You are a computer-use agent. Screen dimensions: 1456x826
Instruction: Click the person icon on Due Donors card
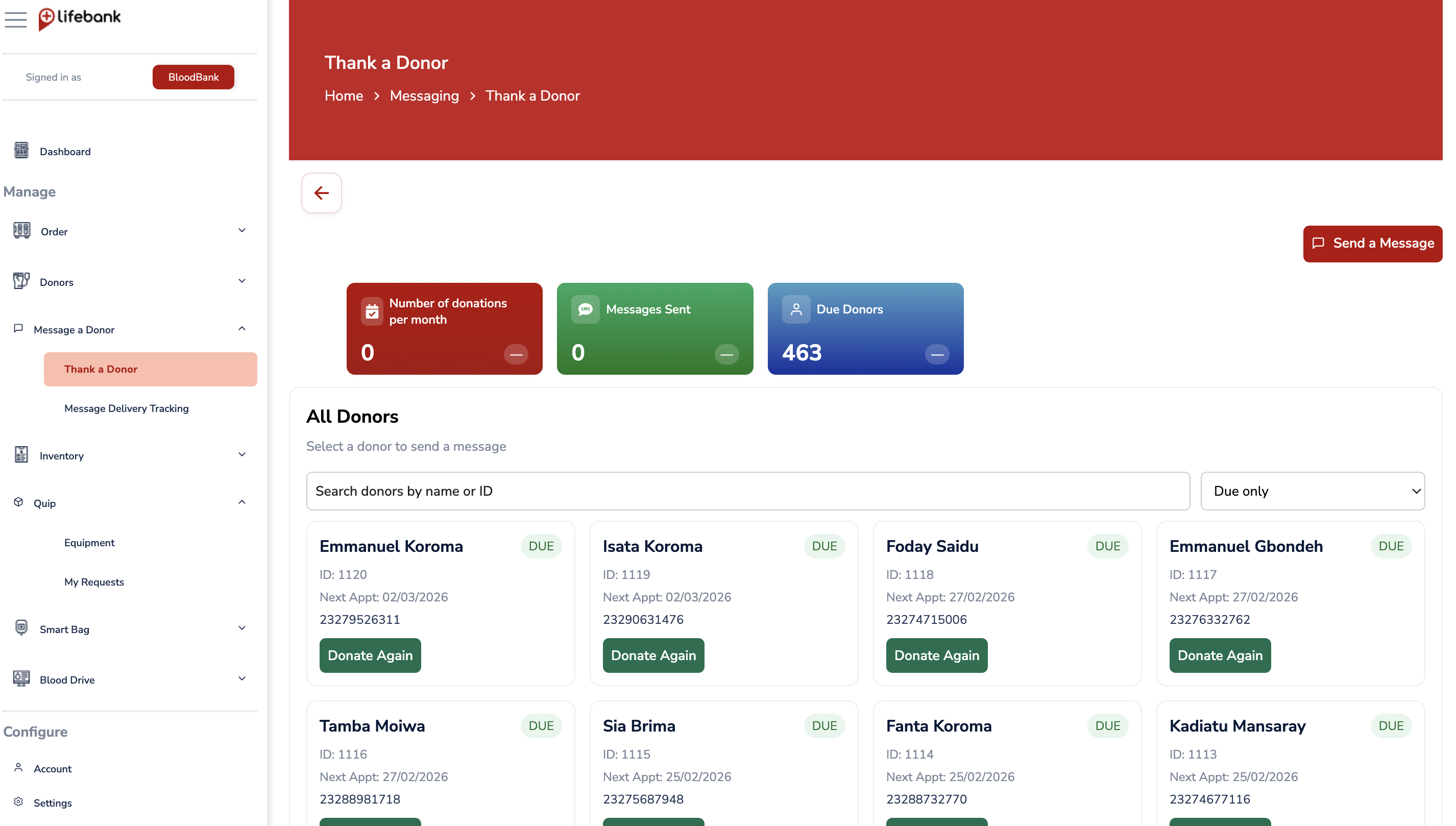click(796, 309)
